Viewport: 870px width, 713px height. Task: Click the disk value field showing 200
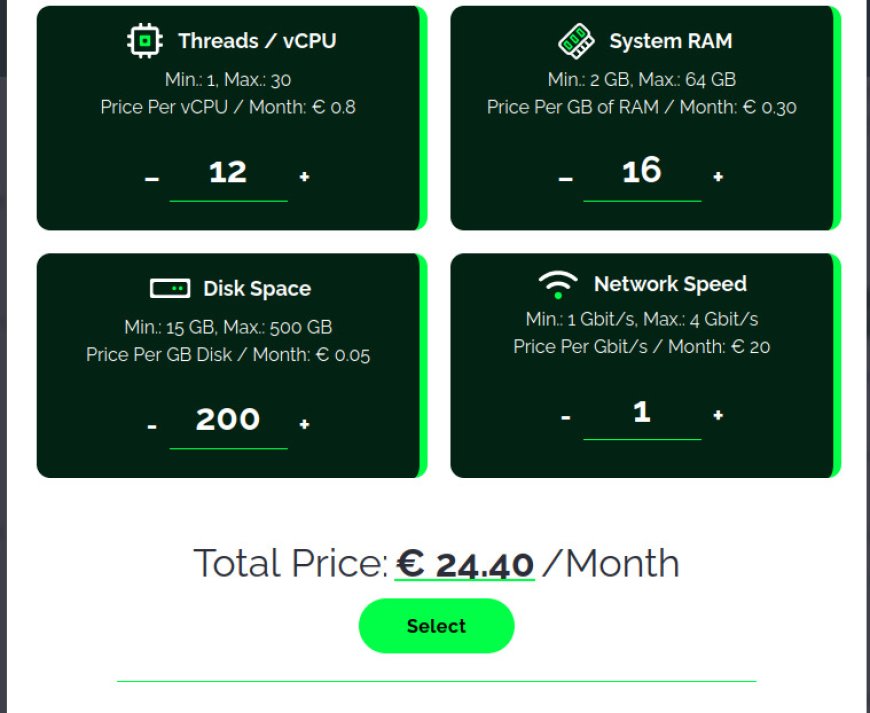click(229, 423)
